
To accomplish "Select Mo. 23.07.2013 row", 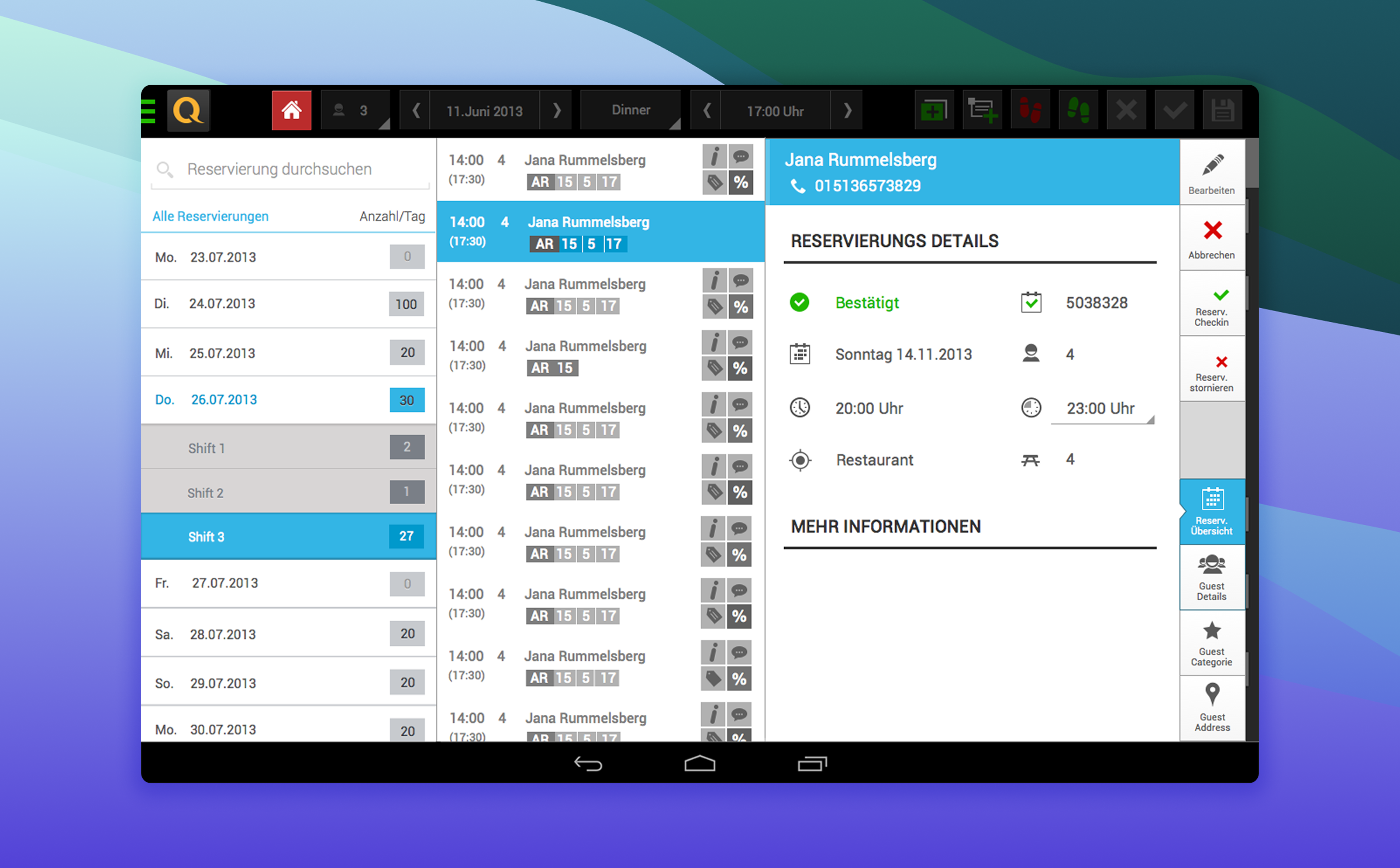I will [x=289, y=257].
